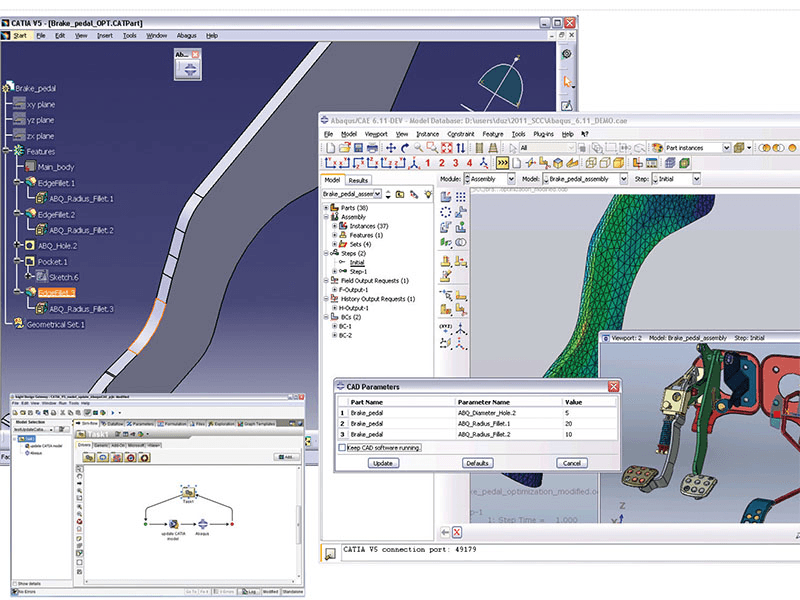Select the Pan View tool in Abaqus
800x600 pixels.
click(391, 147)
